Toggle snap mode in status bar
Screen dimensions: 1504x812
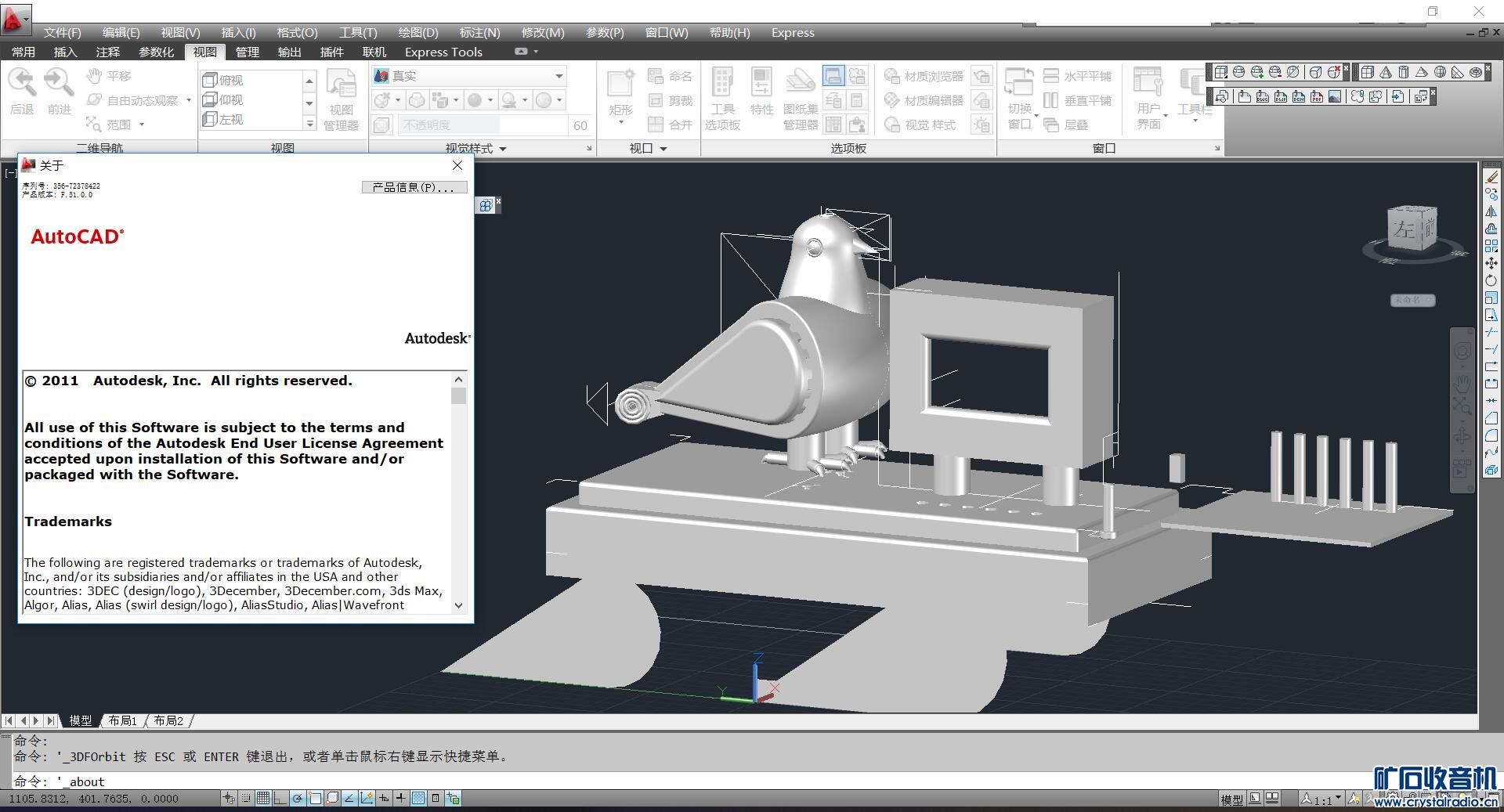[246, 799]
